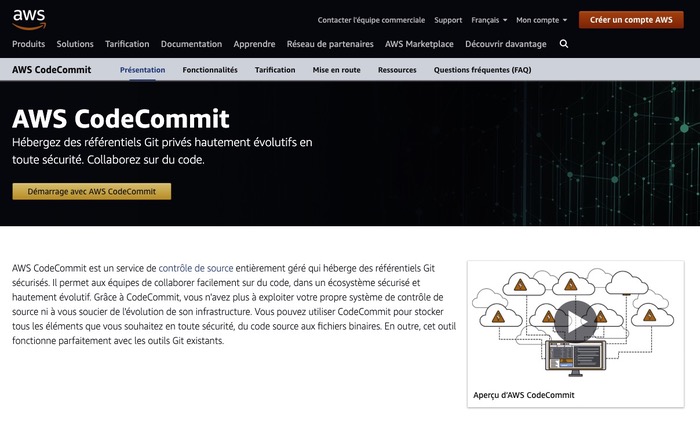Follow the contrôle de source link
Viewport: 700px width, 431px height.
[x=196, y=268]
